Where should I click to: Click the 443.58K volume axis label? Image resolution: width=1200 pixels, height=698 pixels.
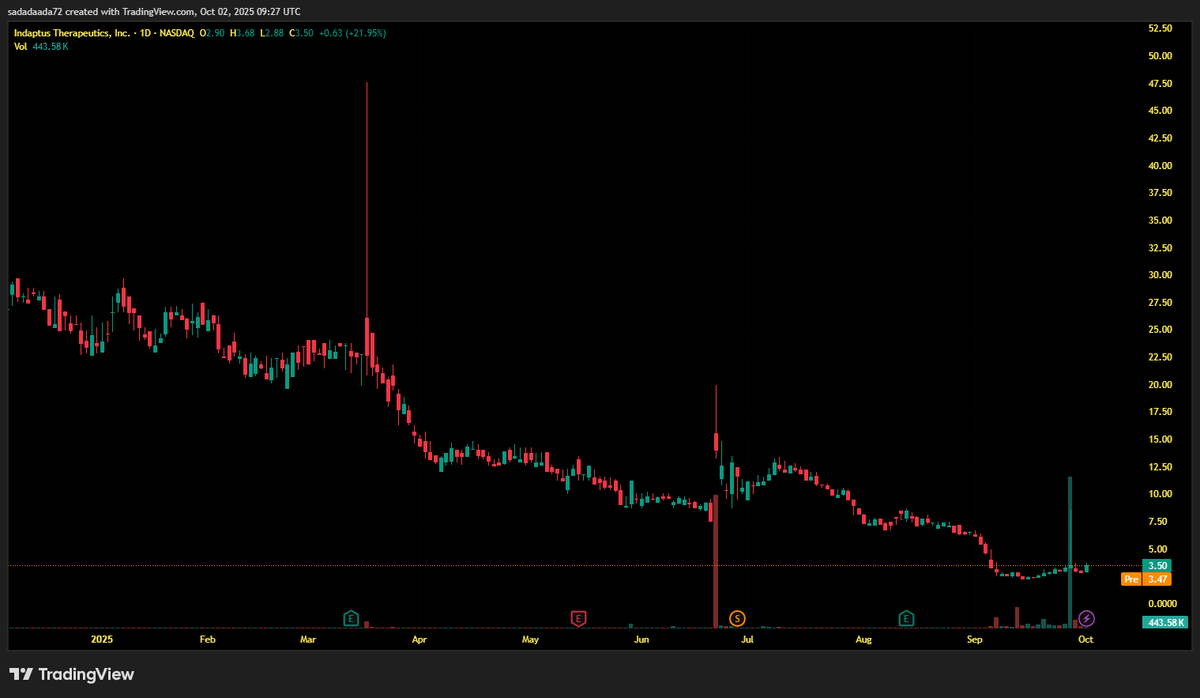(x=1164, y=622)
